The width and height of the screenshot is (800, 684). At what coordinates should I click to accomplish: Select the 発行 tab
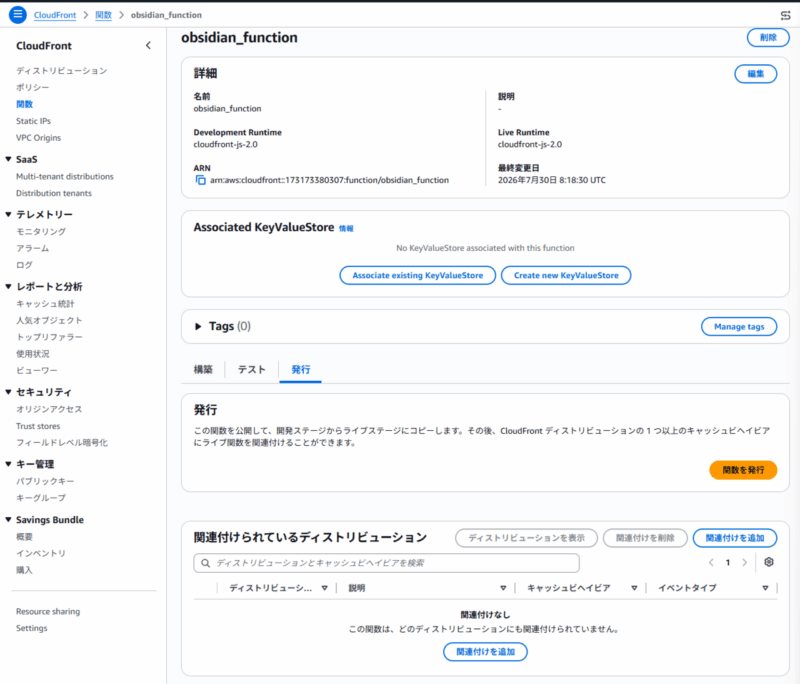tap(301, 369)
